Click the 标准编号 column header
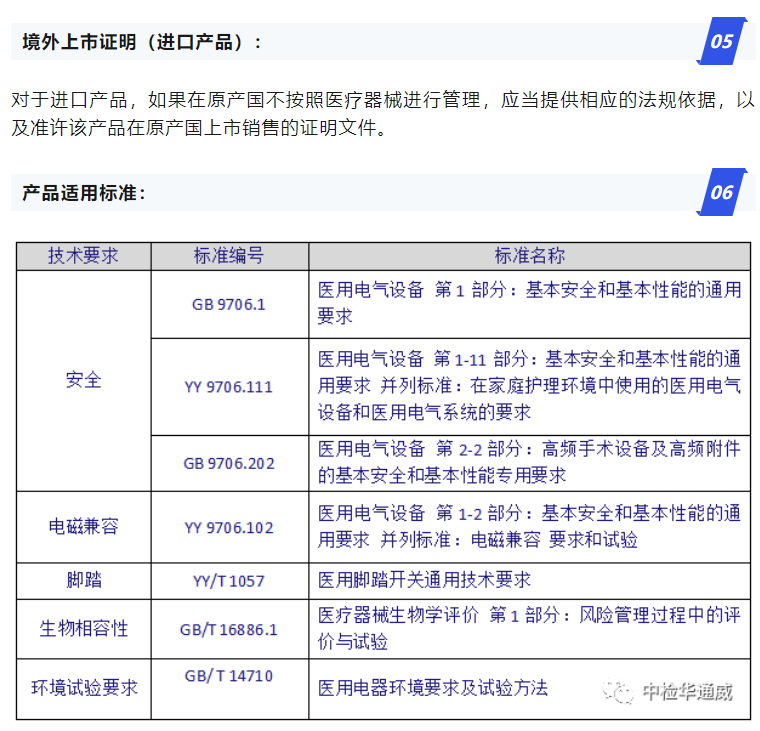Viewport: 760px width, 731px height. pos(229,256)
